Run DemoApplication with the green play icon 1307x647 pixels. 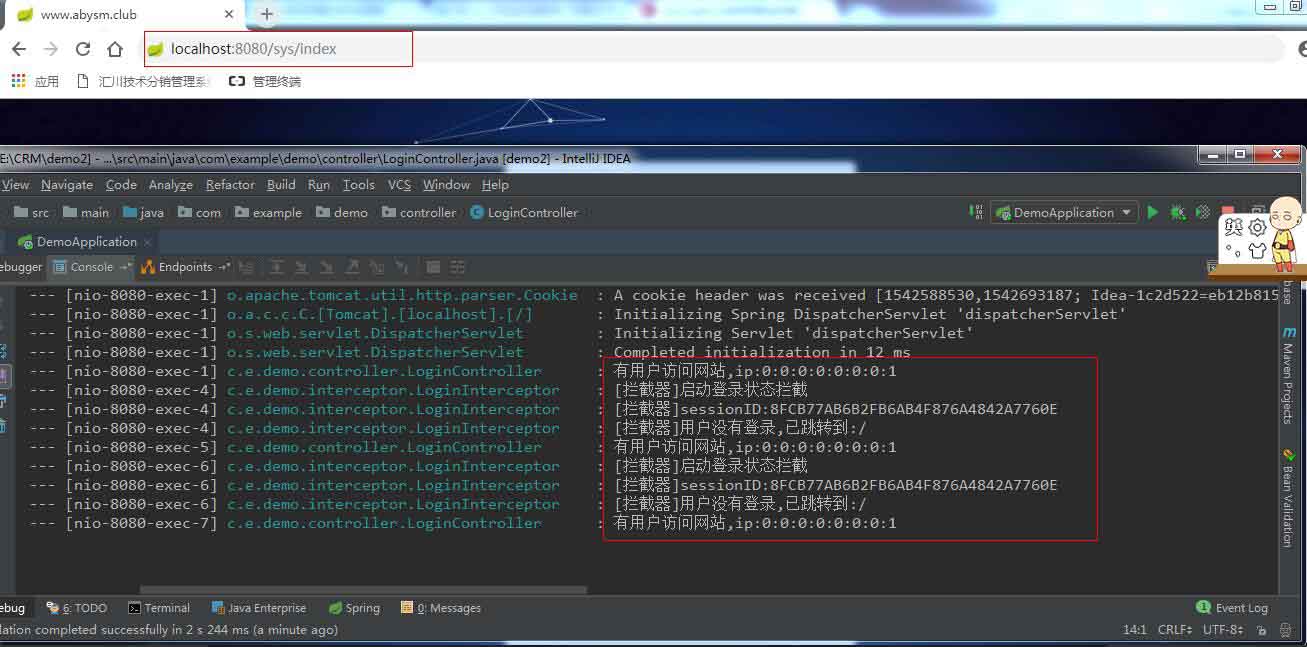click(x=1153, y=212)
